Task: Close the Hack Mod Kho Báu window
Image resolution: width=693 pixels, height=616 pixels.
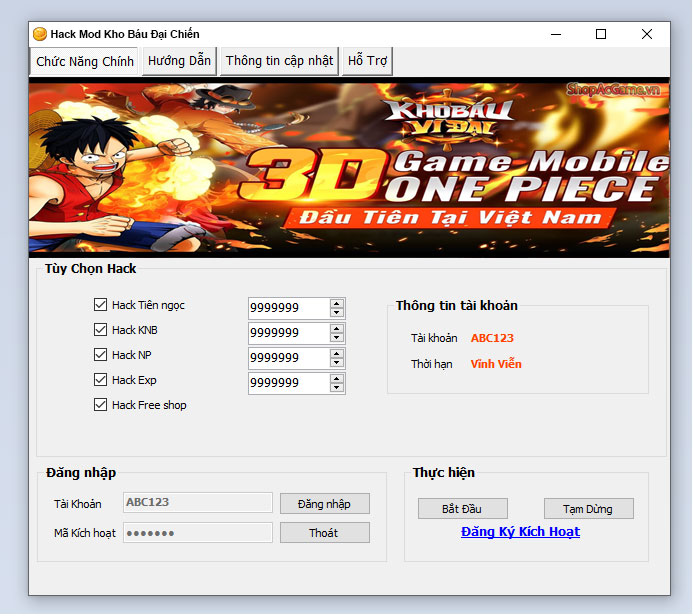Action: tap(647, 34)
